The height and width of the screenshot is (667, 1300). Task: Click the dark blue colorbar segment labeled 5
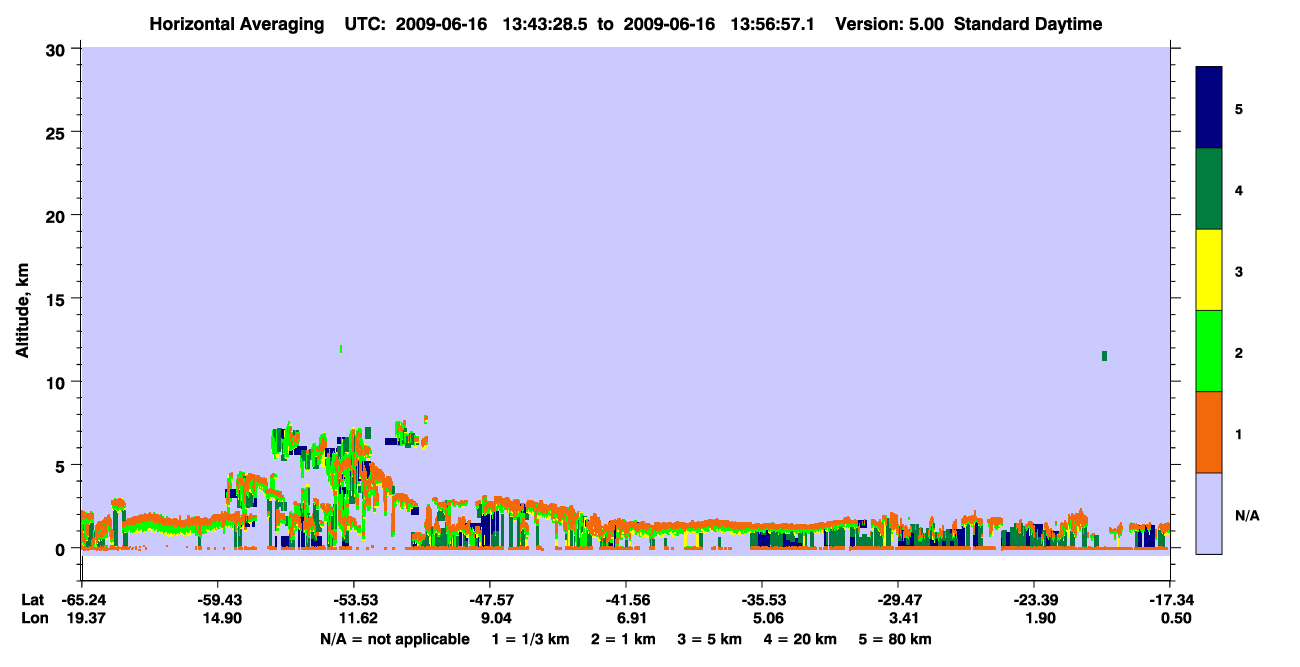coord(1209,108)
